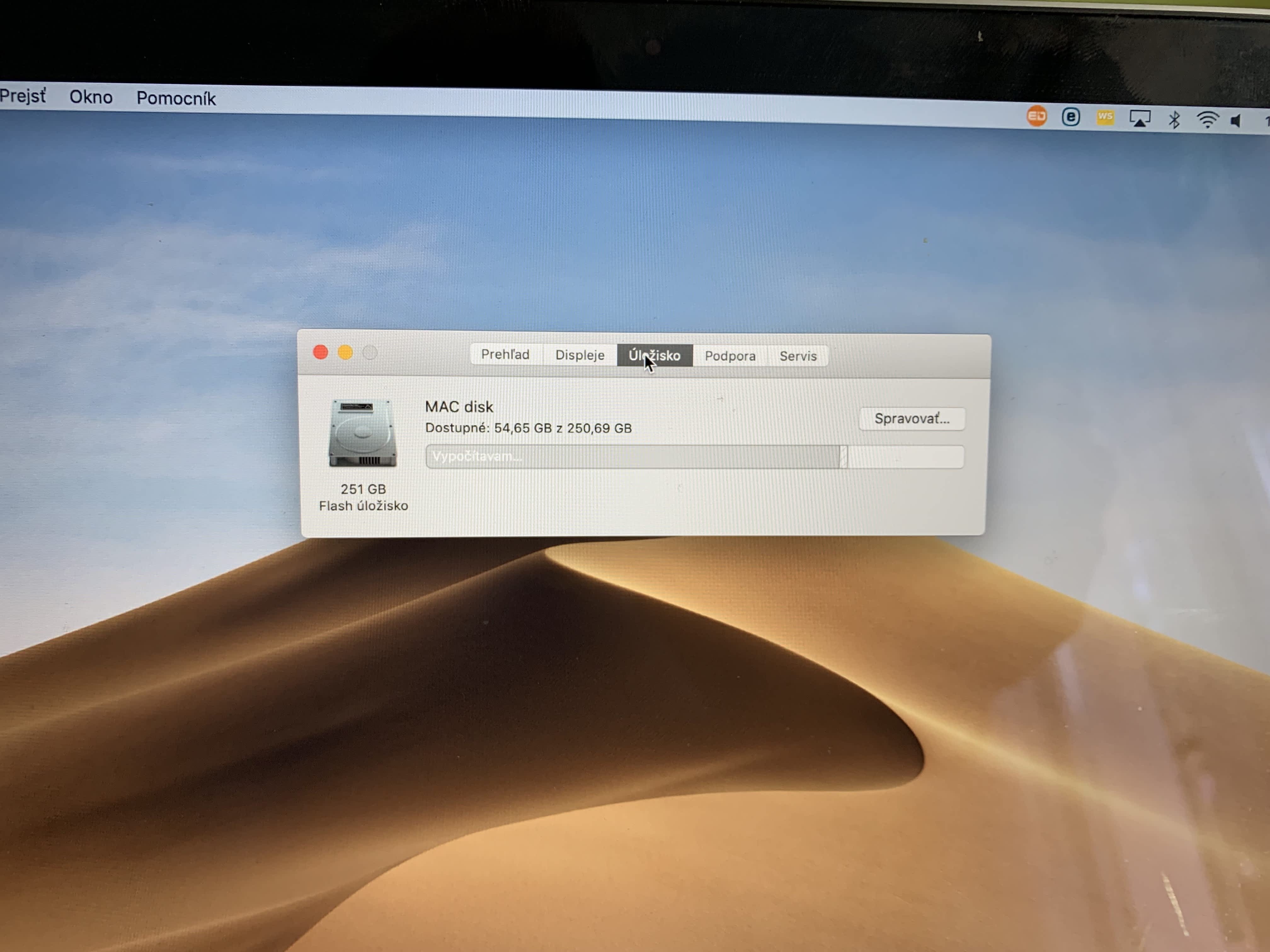Viewport: 1270px width, 952px height.
Task: Open the Pomocník menu
Action: pos(176,99)
